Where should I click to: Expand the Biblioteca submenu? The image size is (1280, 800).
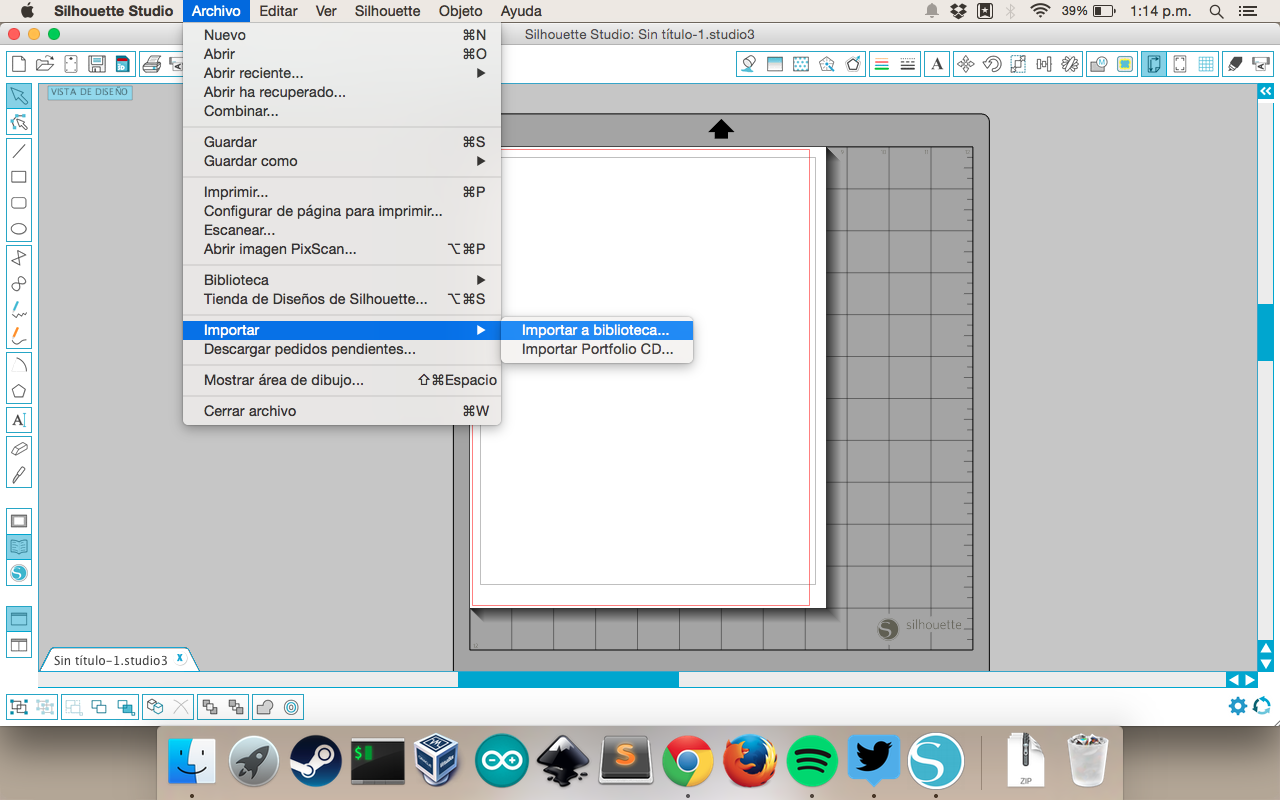(x=342, y=280)
